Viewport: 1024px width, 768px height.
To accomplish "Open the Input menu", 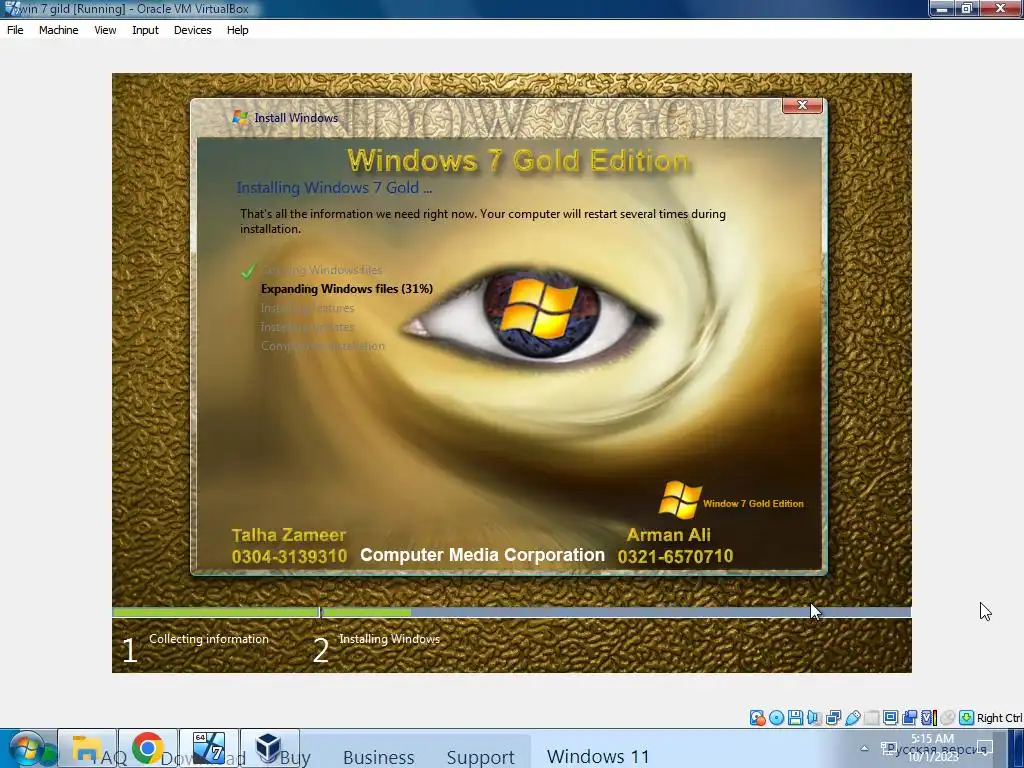I will [145, 30].
